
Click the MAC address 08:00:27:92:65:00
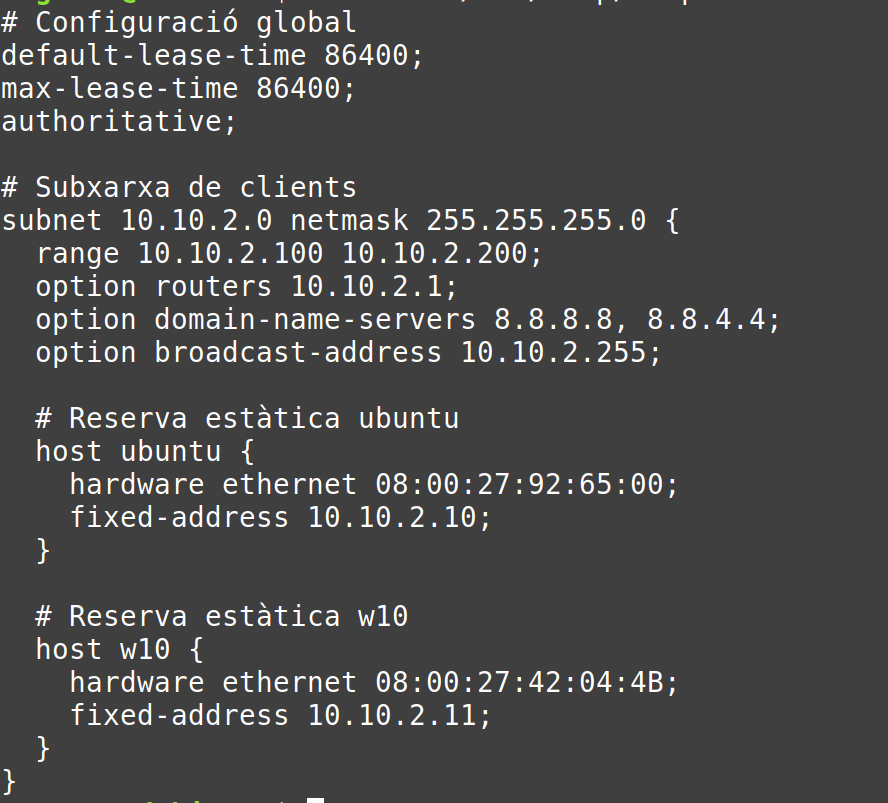click(x=518, y=484)
